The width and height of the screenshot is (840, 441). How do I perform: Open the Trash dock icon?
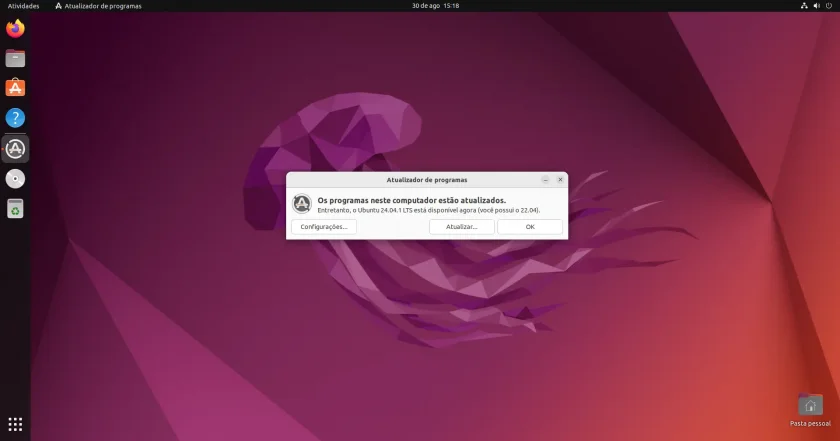click(x=15, y=209)
